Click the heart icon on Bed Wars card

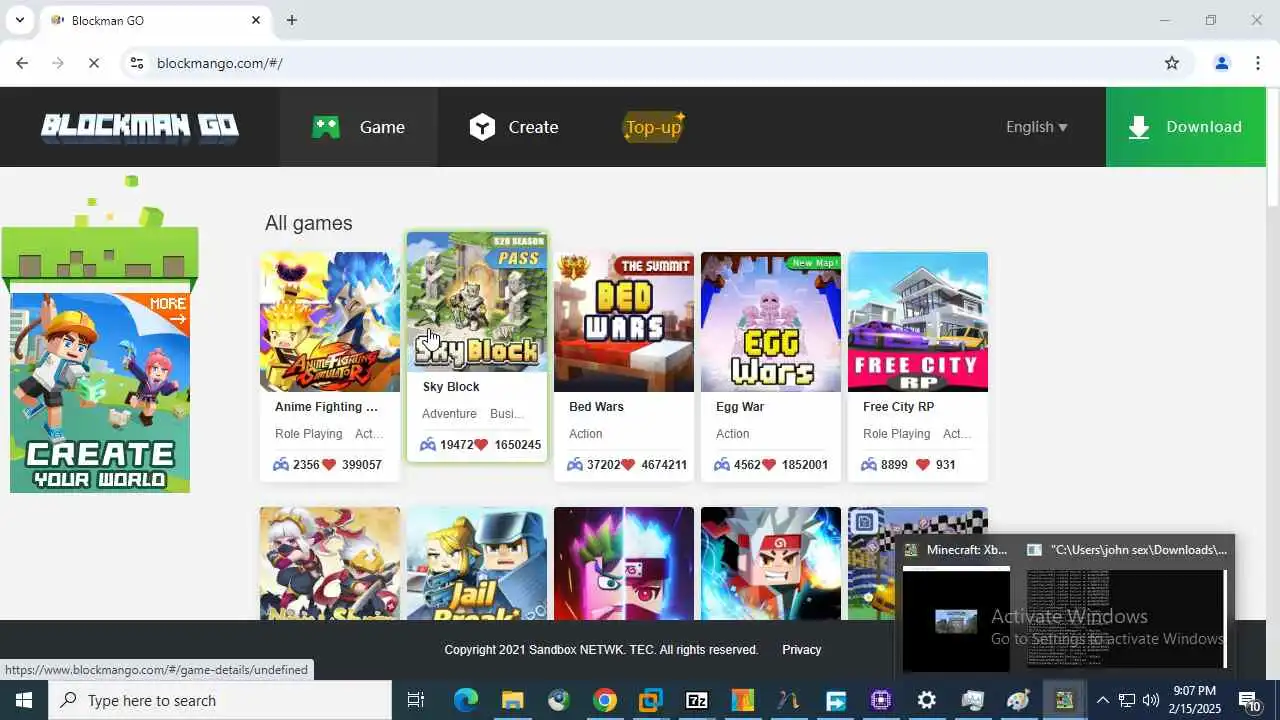628,465
